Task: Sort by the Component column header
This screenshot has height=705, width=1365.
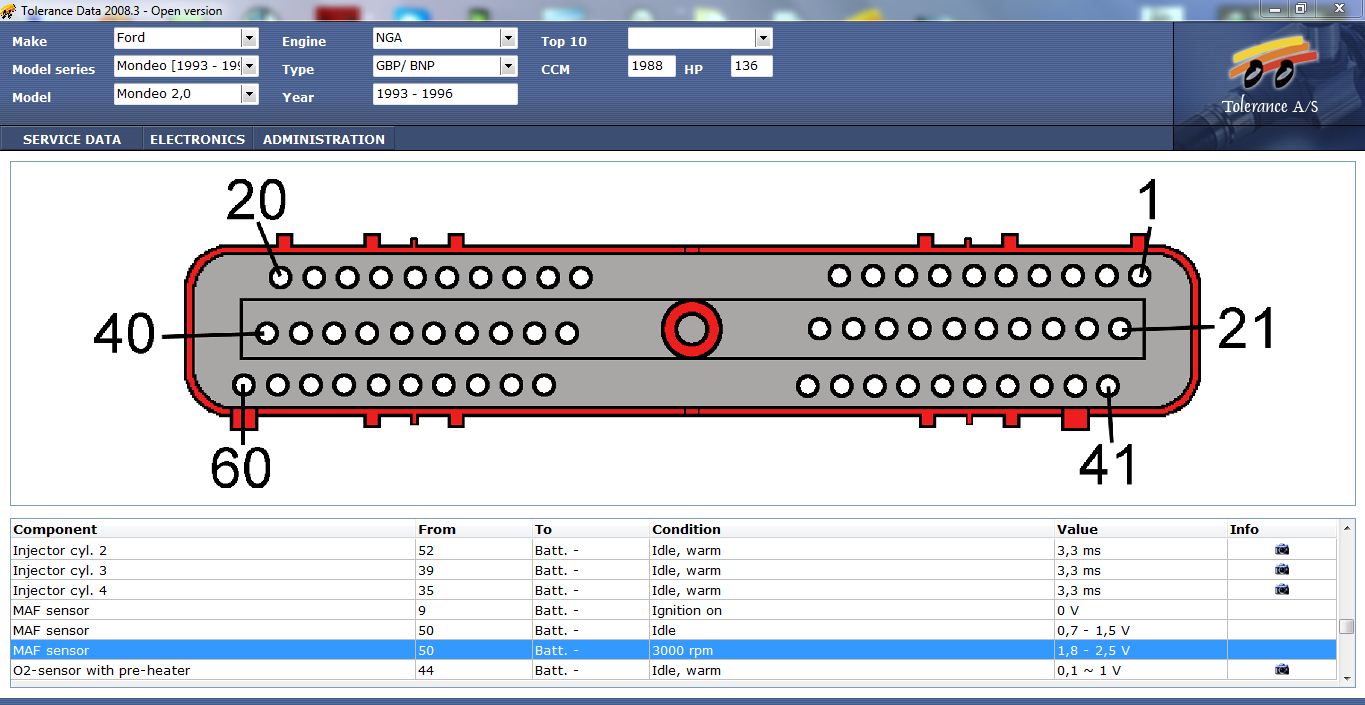Action: tap(213, 529)
